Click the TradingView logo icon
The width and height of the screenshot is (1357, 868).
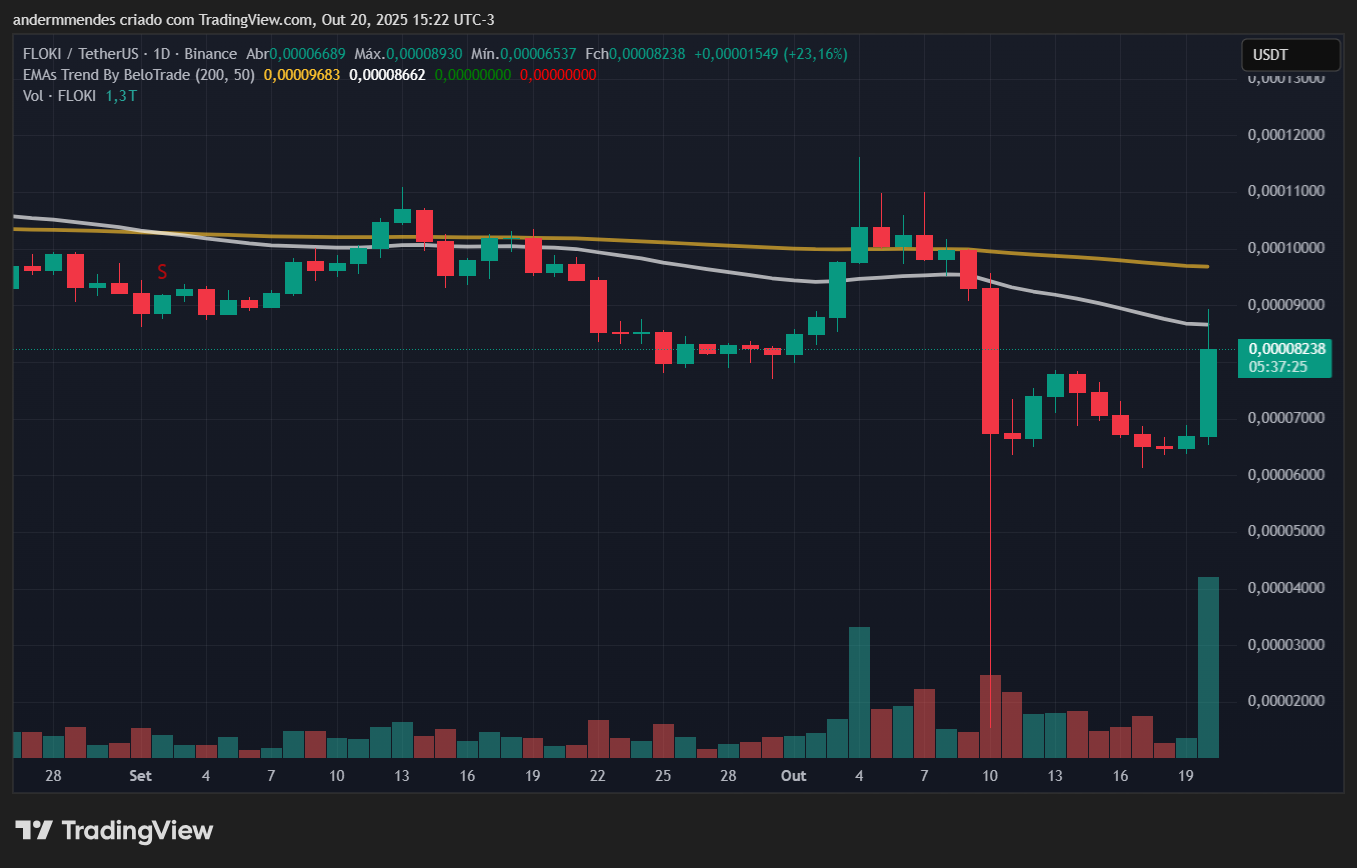pyautogui.click(x=33, y=830)
